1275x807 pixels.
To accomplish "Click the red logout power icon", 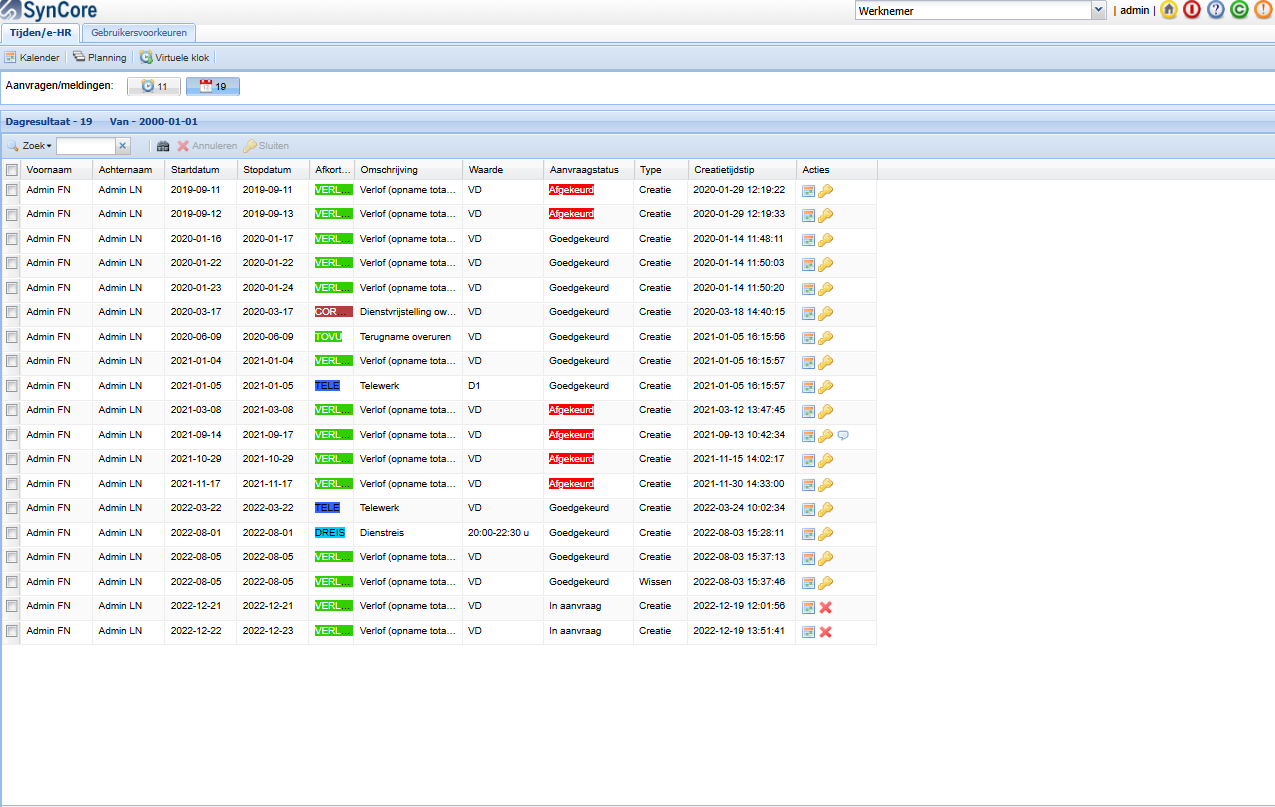I will pos(1191,10).
